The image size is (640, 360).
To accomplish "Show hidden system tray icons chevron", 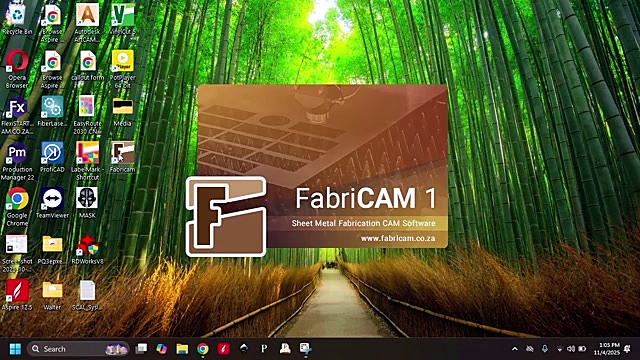I will pos(515,349).
